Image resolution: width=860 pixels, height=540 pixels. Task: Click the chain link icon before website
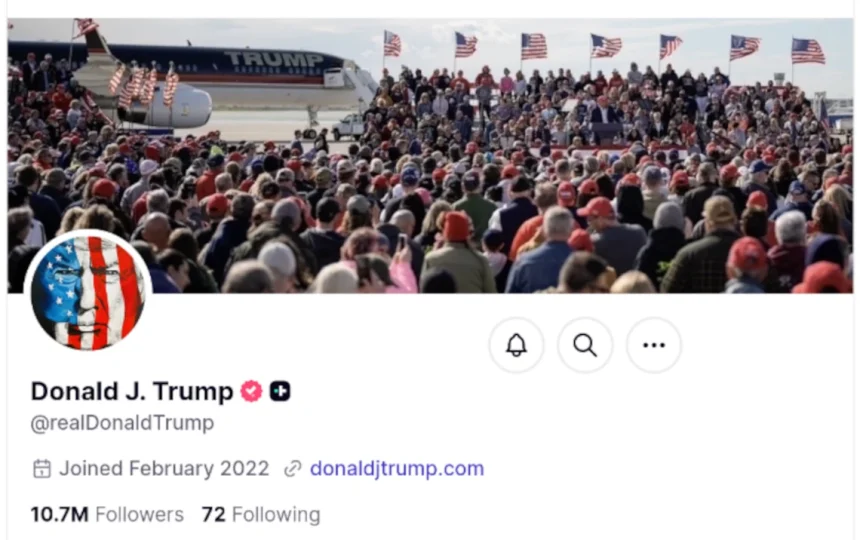(293, 469)
